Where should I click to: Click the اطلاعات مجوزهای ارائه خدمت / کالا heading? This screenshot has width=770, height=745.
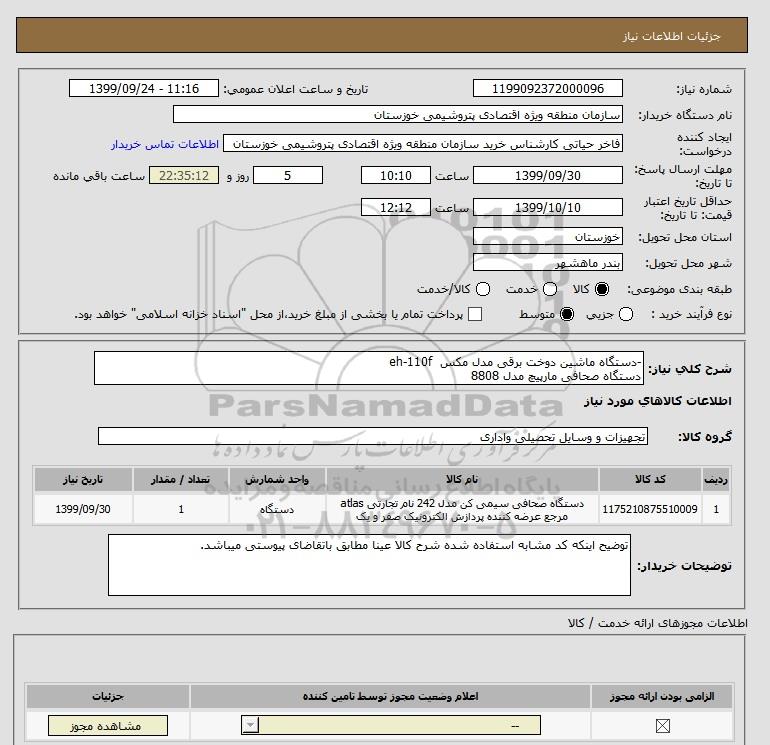[x=658, y=623]
